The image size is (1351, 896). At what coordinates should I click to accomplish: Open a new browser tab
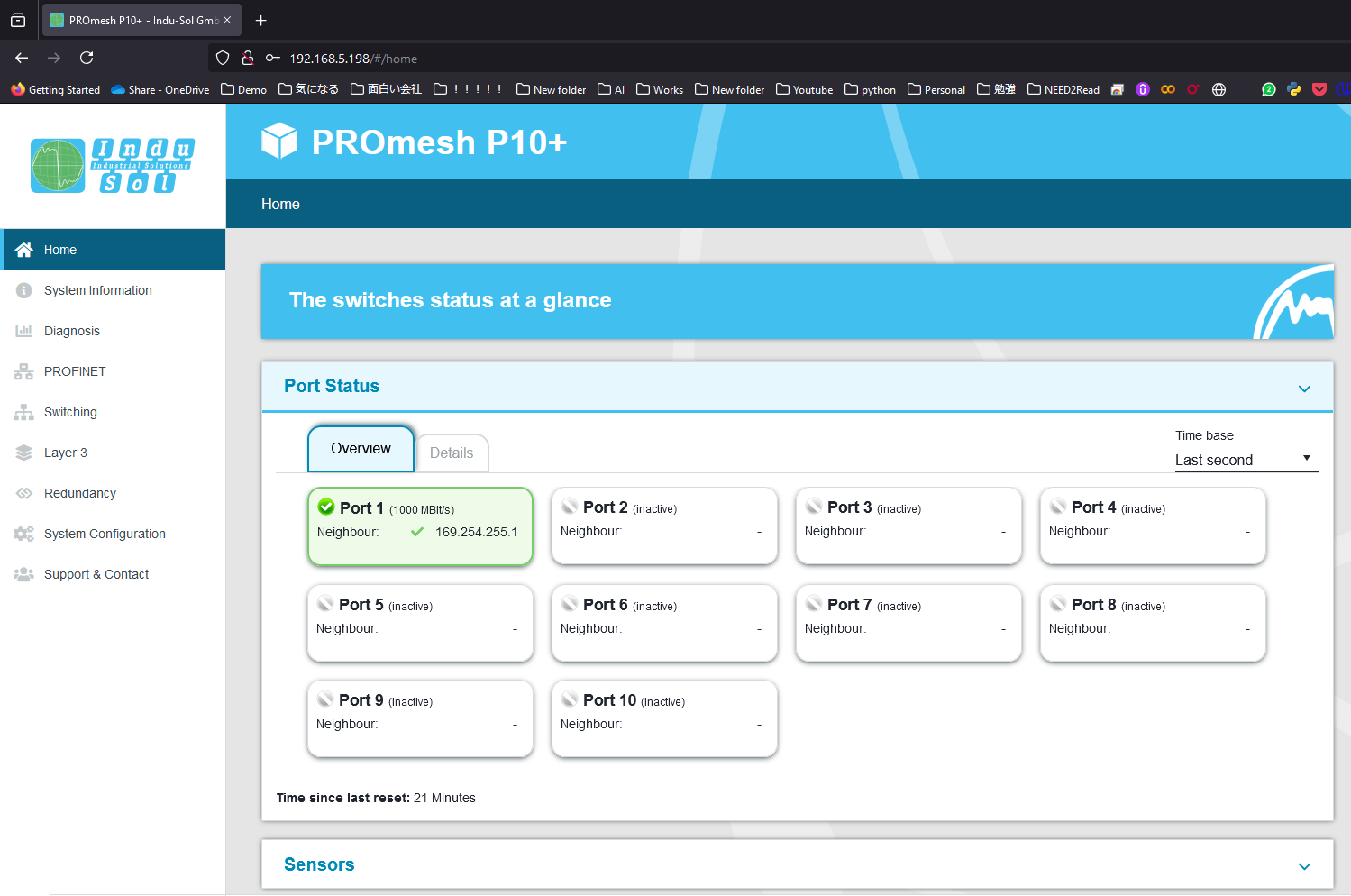(x=260, y=20)
